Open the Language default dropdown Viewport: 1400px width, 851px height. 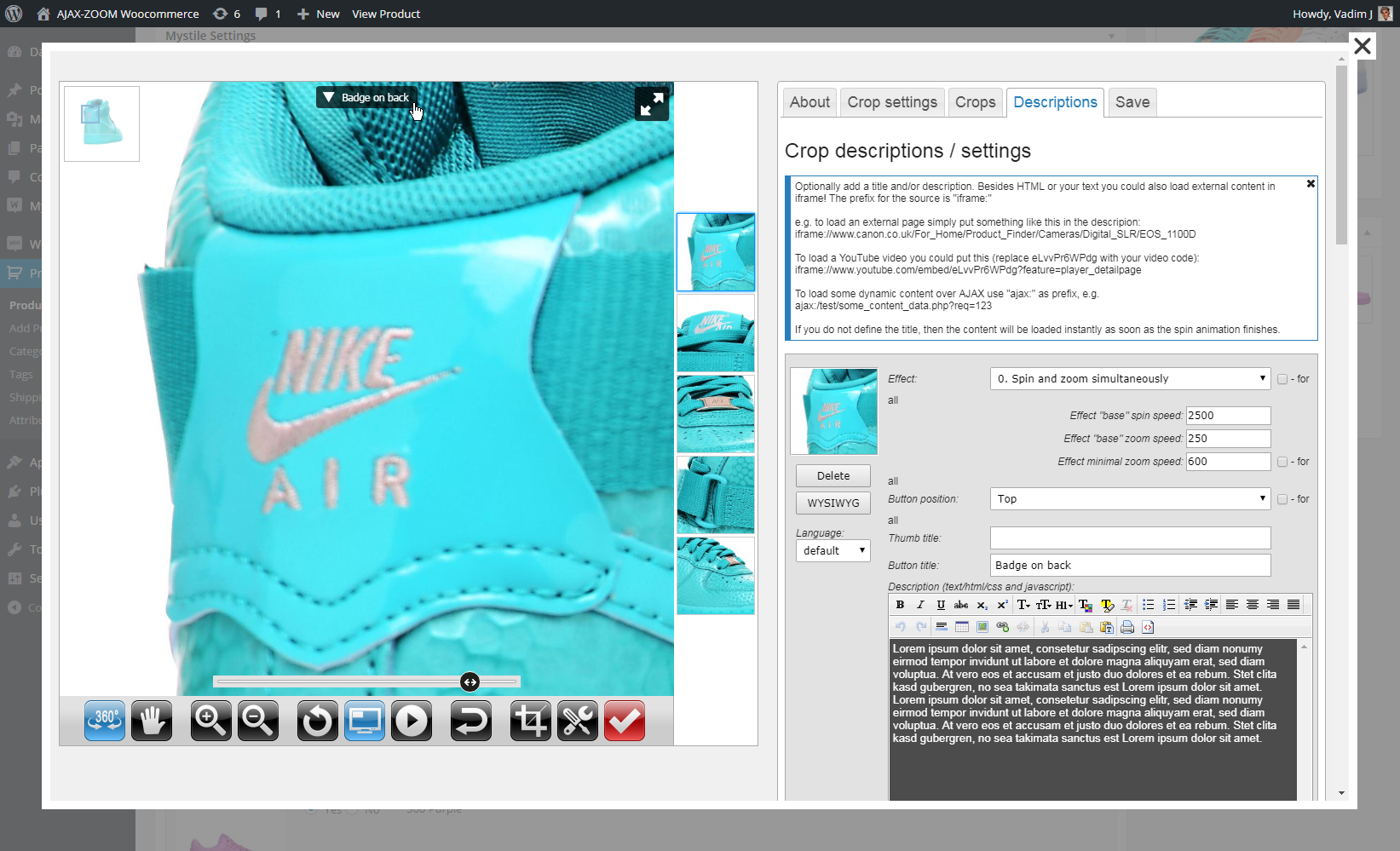point(833,551)
